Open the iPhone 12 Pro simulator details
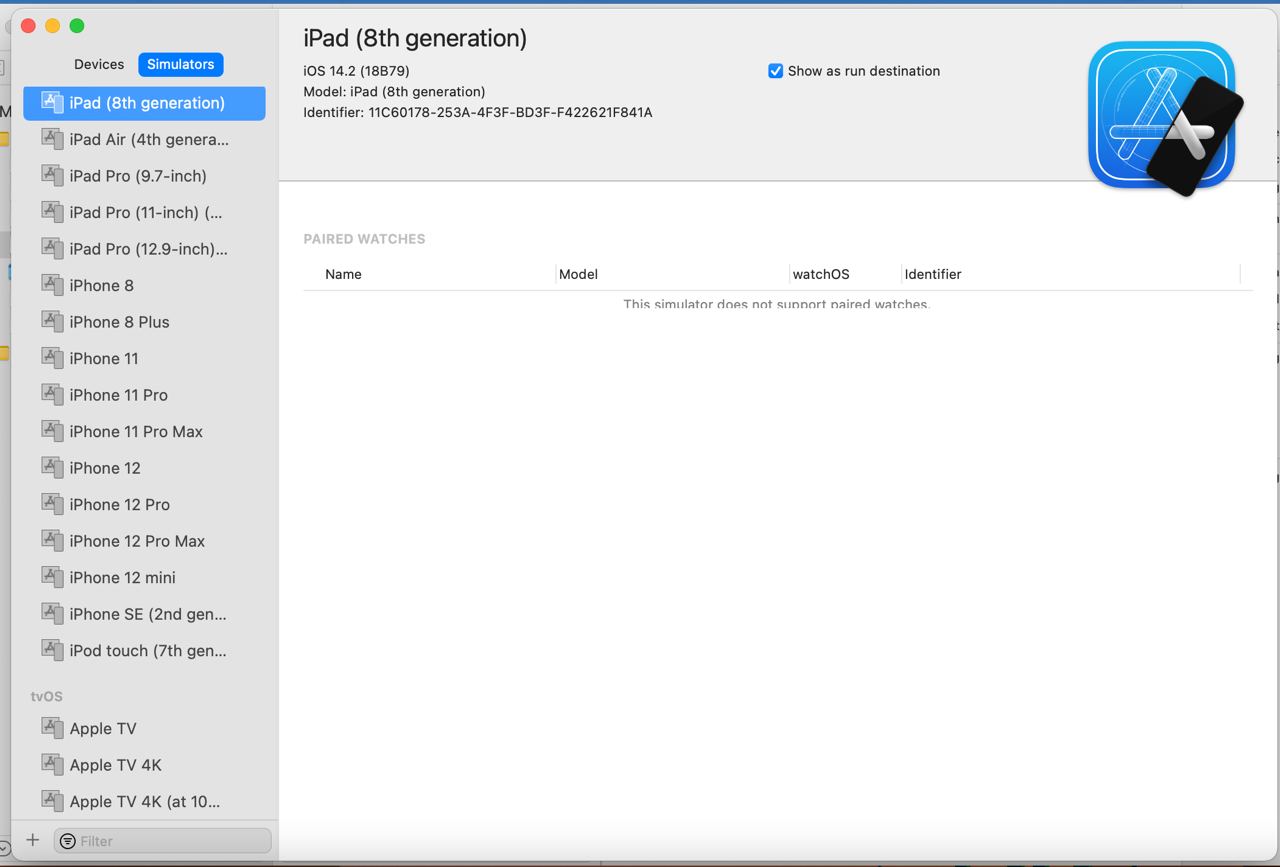The height and width of the screenshot is (867, 1280). 144,504
